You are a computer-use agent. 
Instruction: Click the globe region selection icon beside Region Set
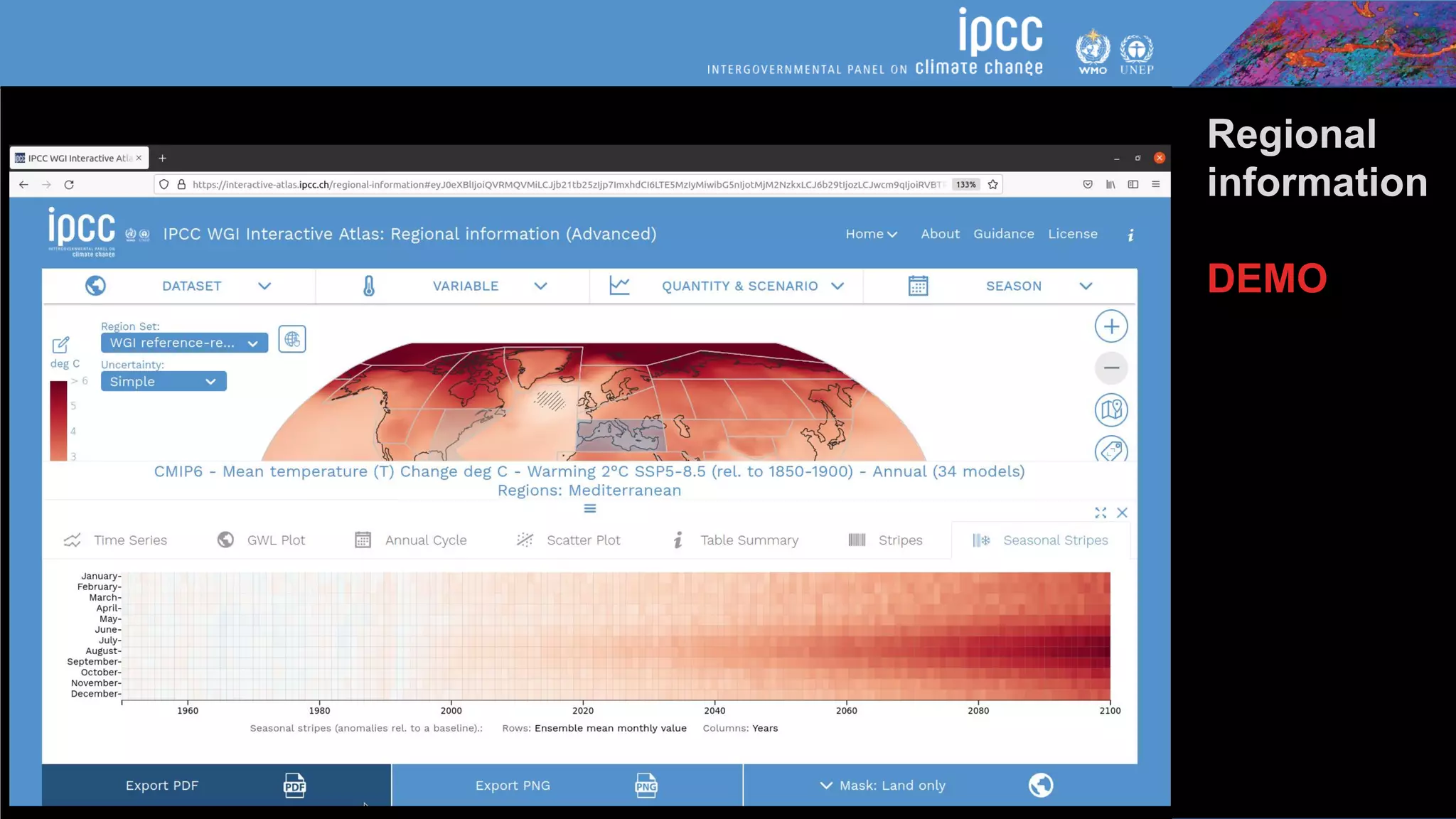coord(292,340)
